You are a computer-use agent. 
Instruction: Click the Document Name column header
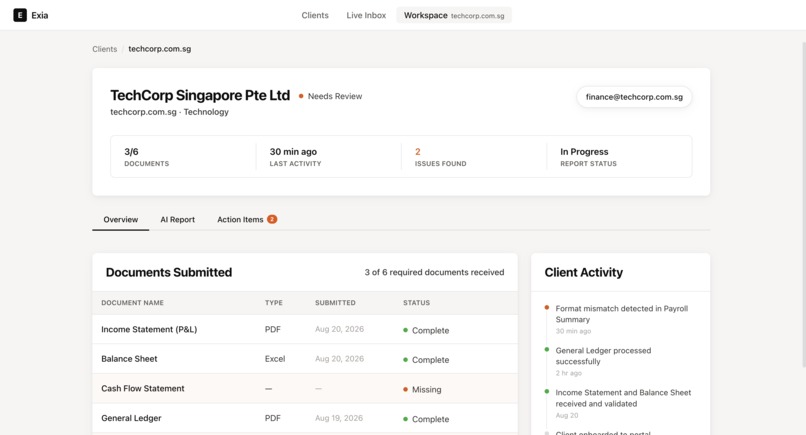click(x=132, y=303)
